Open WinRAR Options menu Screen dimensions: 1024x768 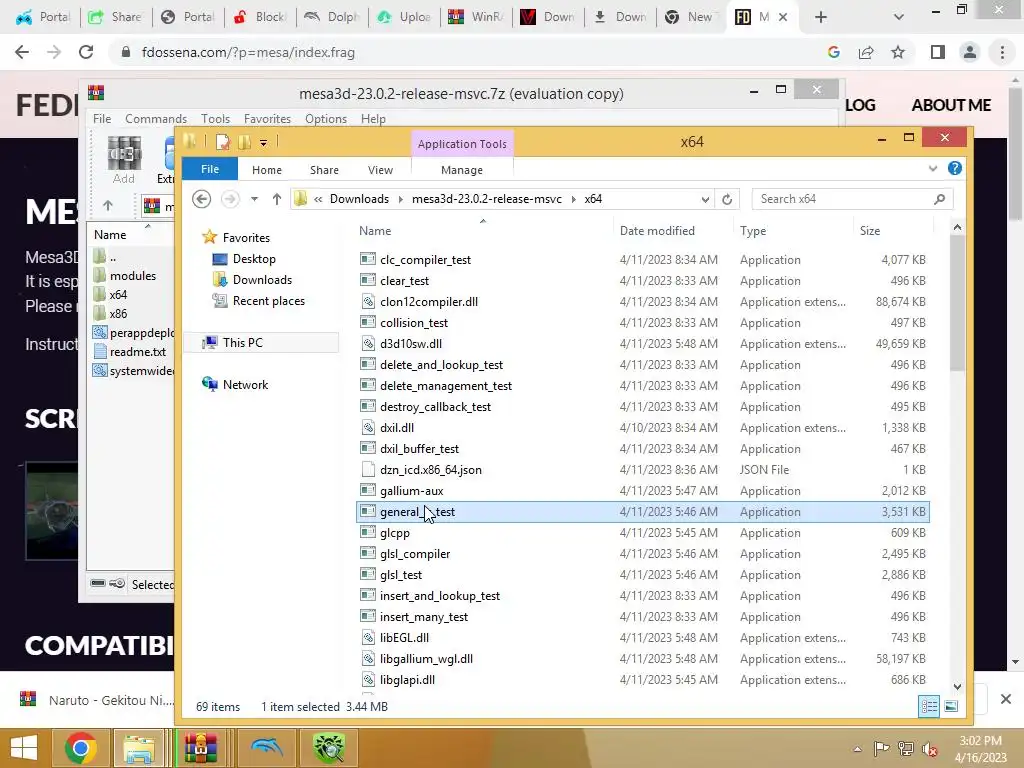point(325,119)
